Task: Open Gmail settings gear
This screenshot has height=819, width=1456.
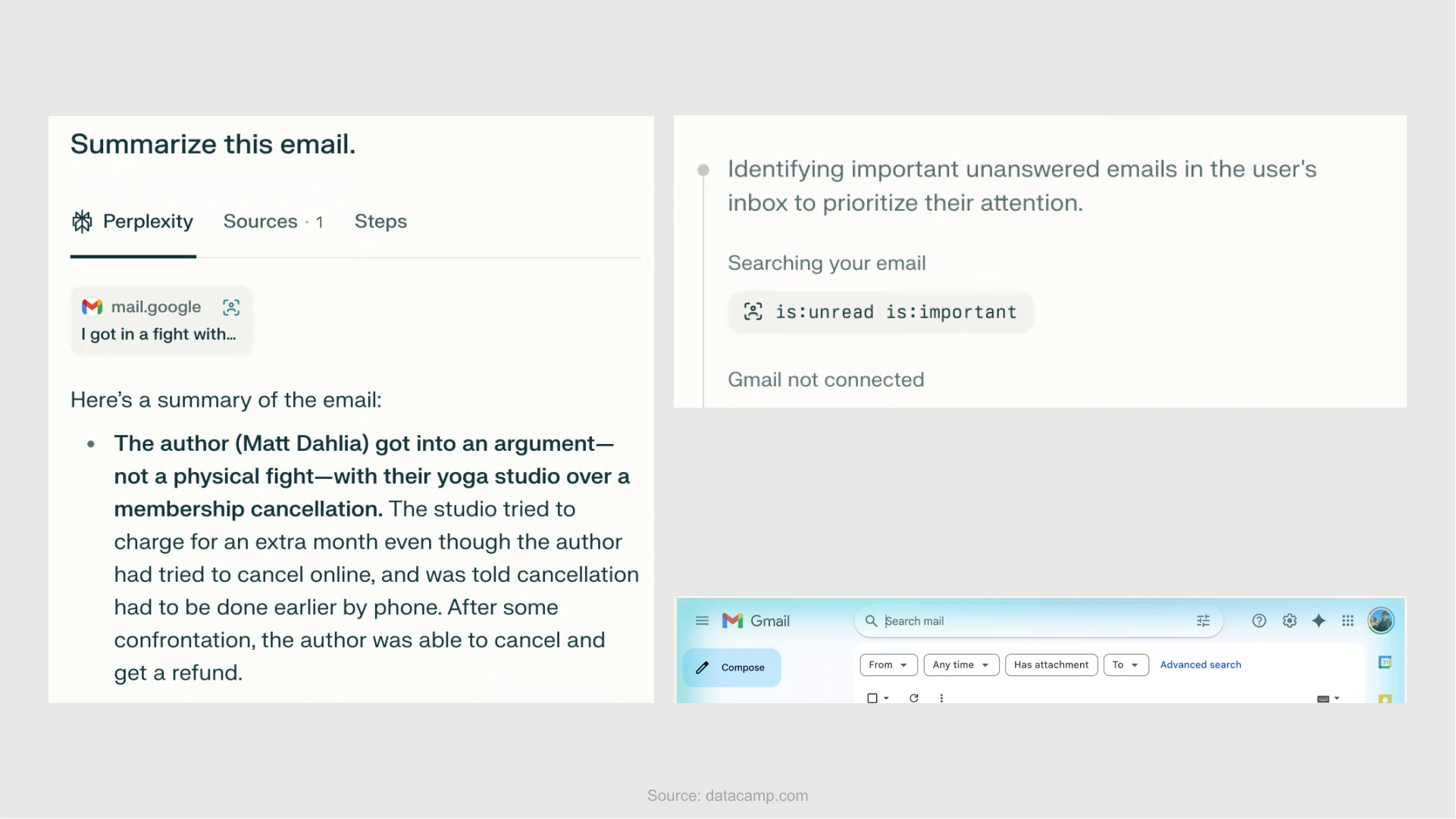Action: pos(1289,621)
